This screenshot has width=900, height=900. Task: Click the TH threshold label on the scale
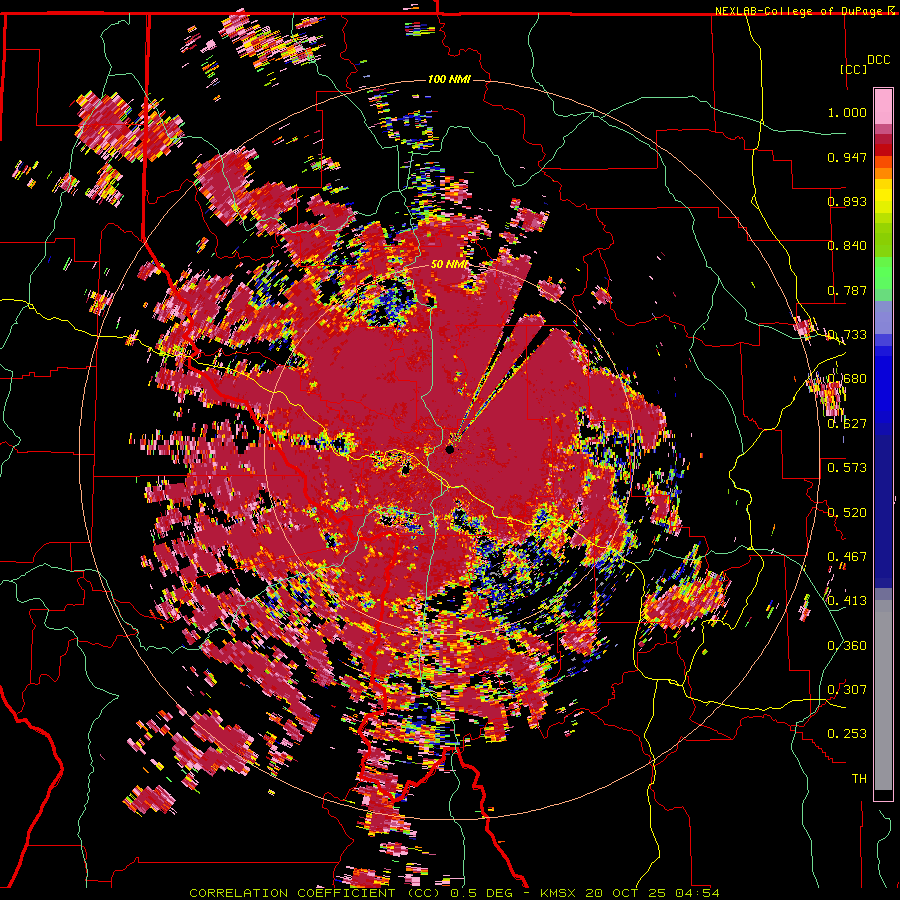coord(859,778)
